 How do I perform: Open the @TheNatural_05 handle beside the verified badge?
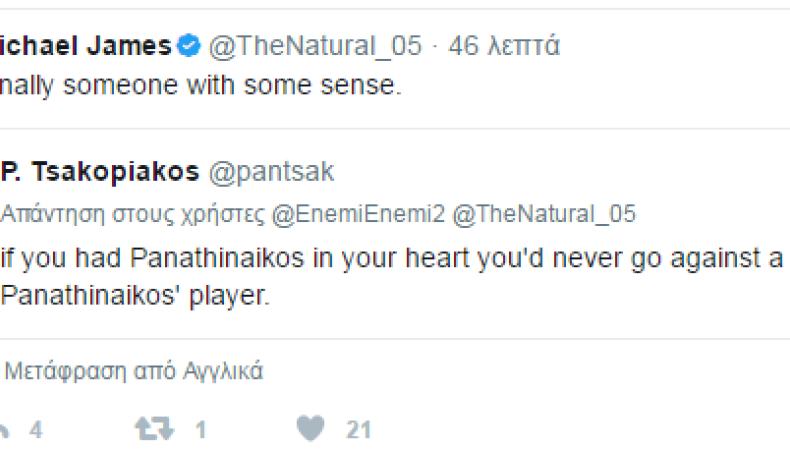(x=315, y=45)
